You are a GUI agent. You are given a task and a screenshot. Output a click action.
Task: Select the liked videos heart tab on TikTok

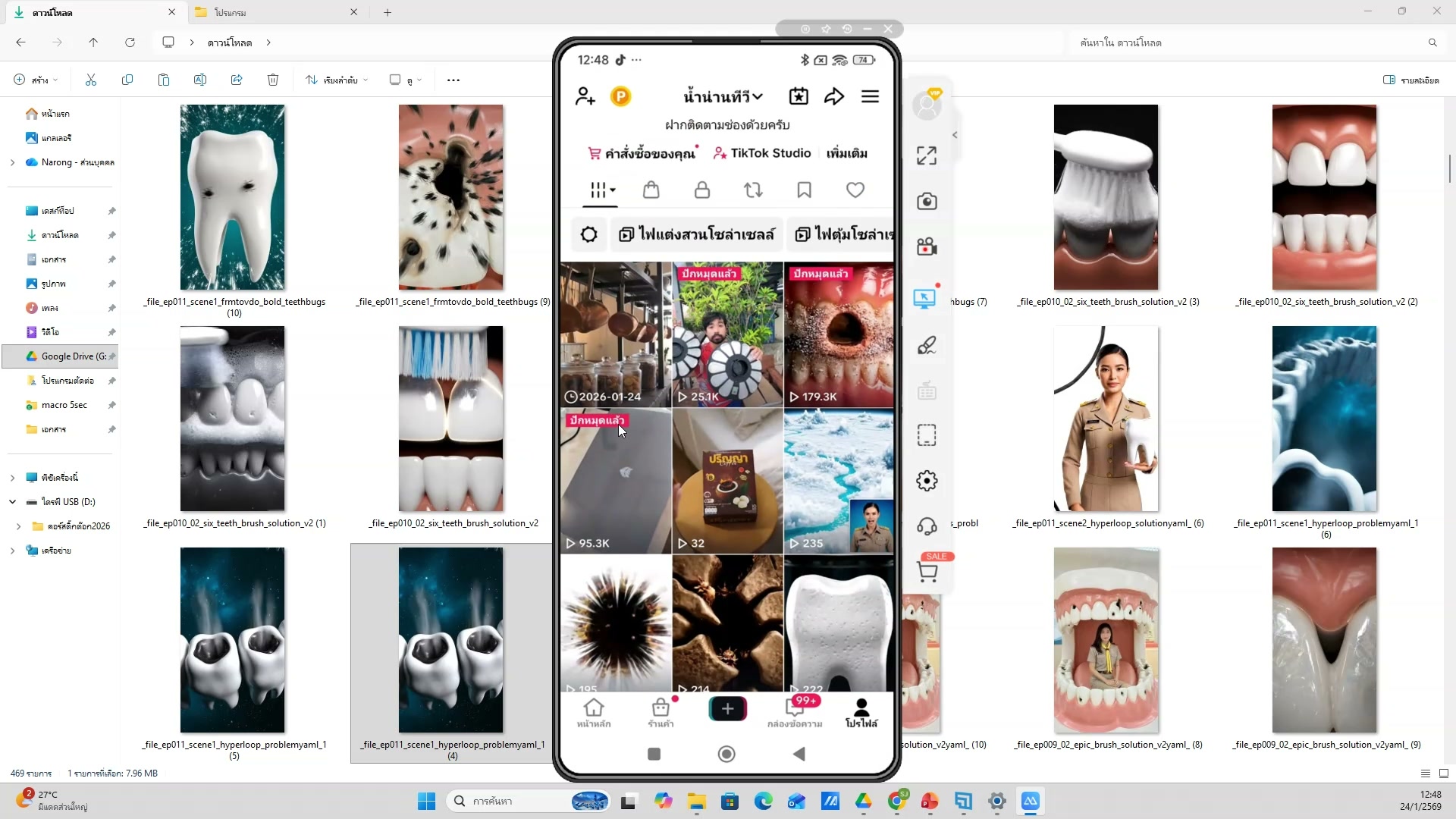point(855,190)
